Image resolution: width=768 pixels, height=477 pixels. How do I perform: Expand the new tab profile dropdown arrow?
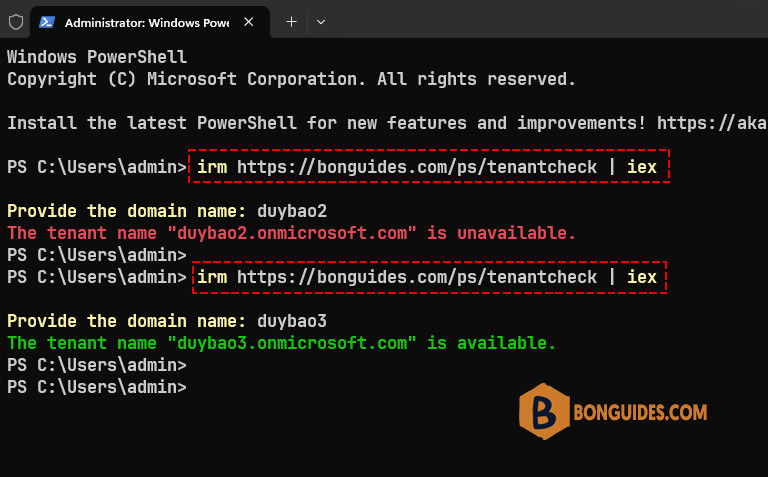click(321, 22)
